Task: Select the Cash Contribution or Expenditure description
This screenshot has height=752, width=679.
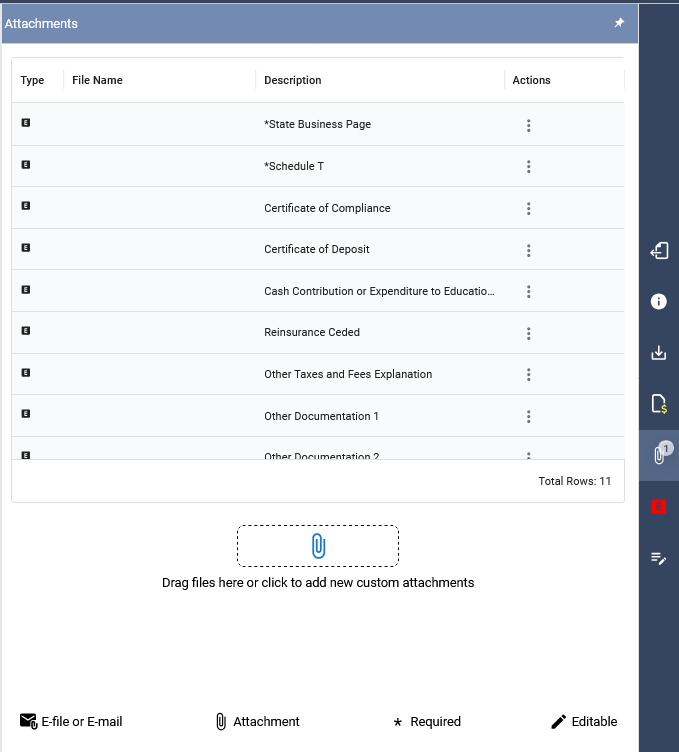Action: (x=379, y=291)
